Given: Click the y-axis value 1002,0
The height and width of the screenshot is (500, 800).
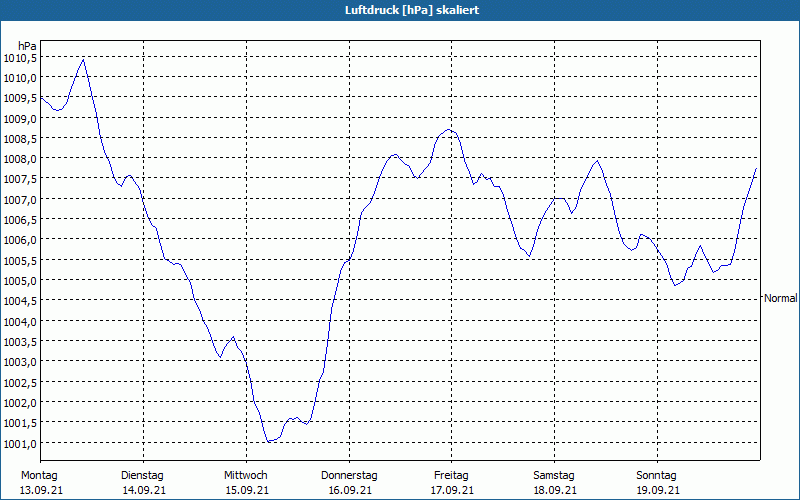Looking at the screenshot, I should (x=20, y=403).
